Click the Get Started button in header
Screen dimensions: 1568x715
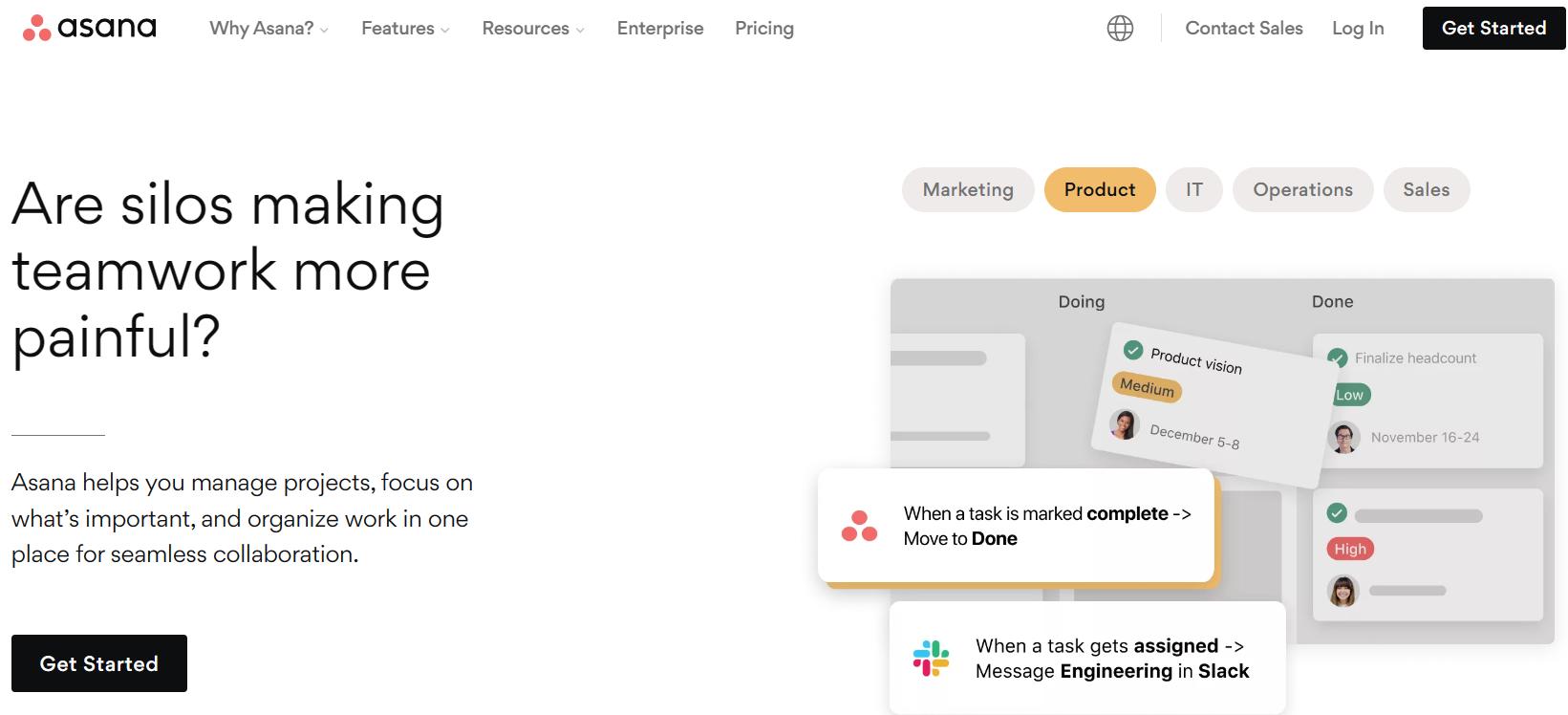[x=1493, y=28]
